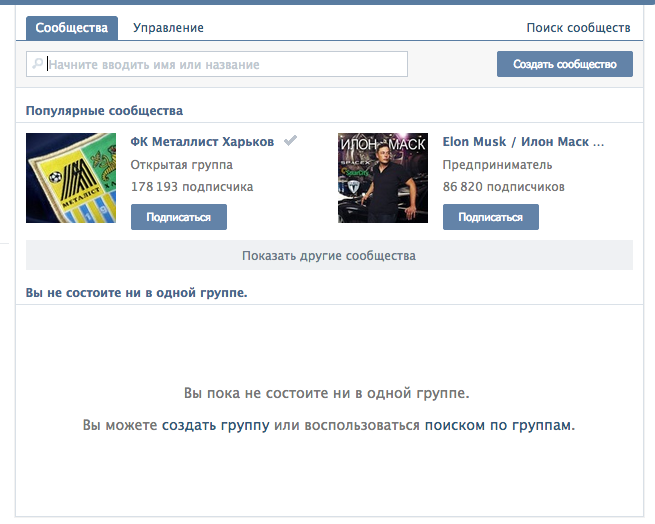Open ФК Металлист Харьков community title

[202, 142]
